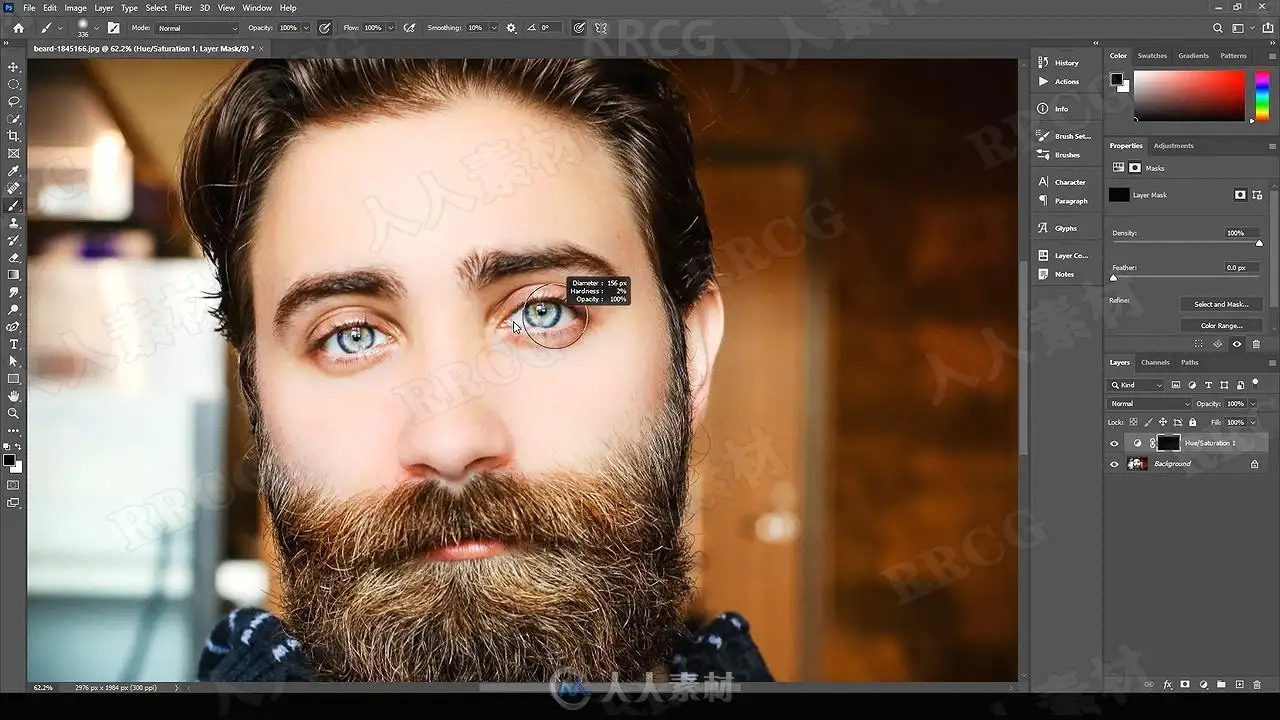
Task: Switch to the Swatches tab
Action: coord(1152,56)
